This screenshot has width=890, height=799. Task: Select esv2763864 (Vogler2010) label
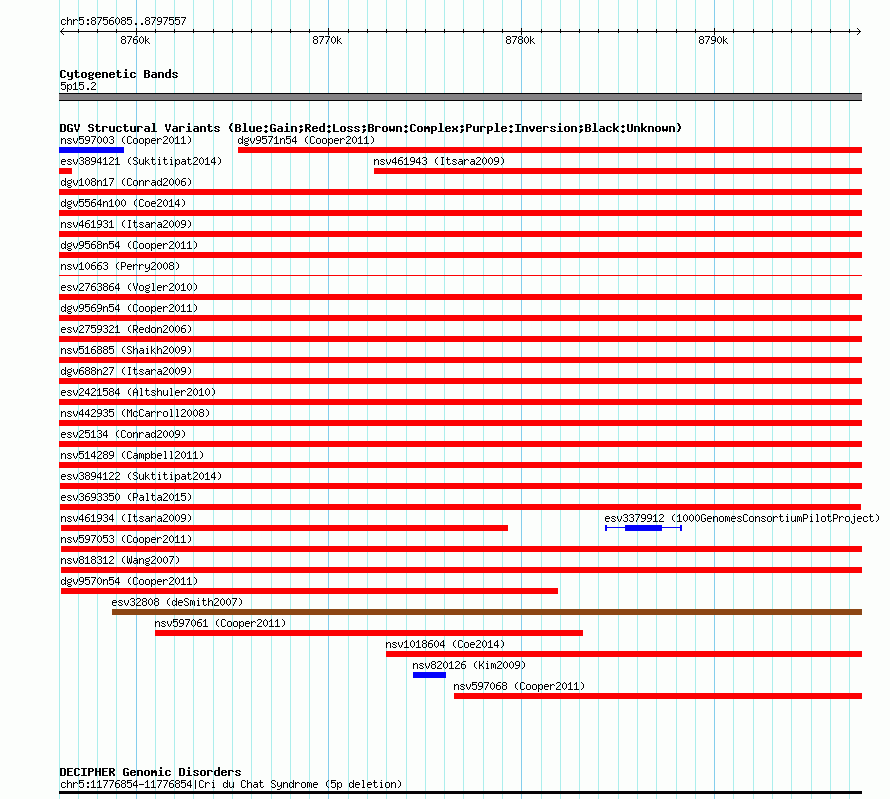coord(129,287)
